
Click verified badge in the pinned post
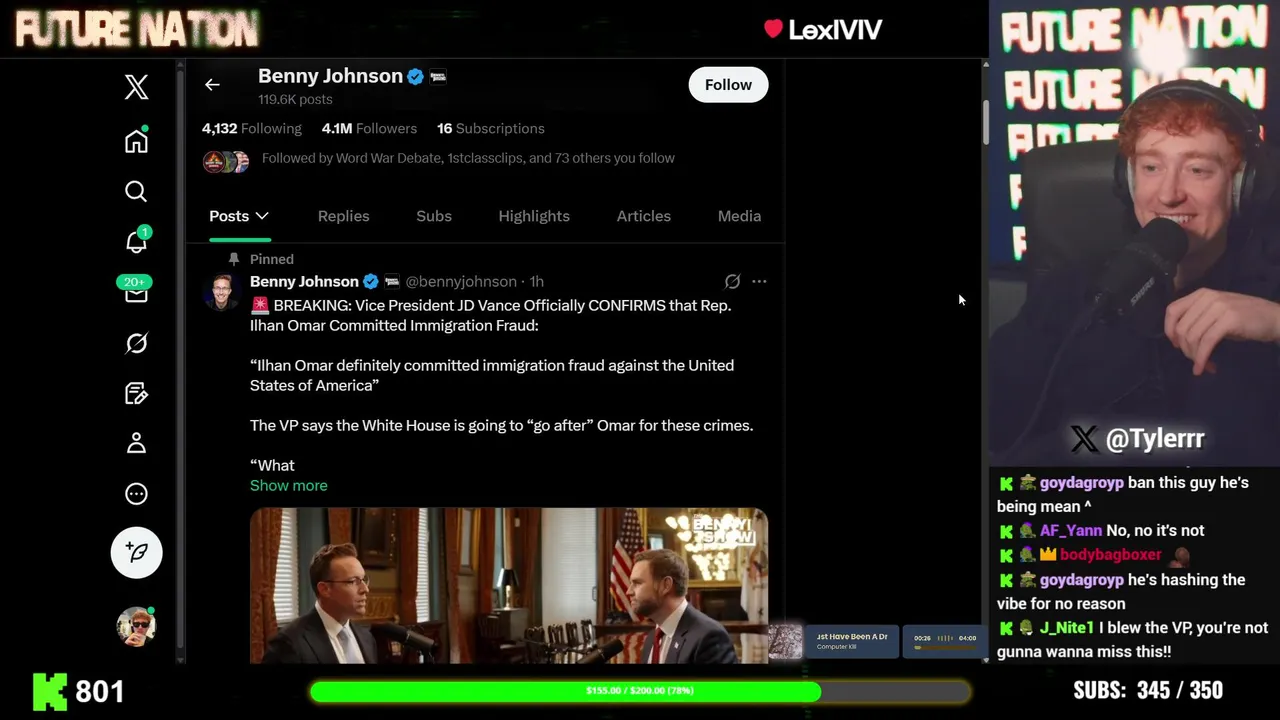point(371,282)
